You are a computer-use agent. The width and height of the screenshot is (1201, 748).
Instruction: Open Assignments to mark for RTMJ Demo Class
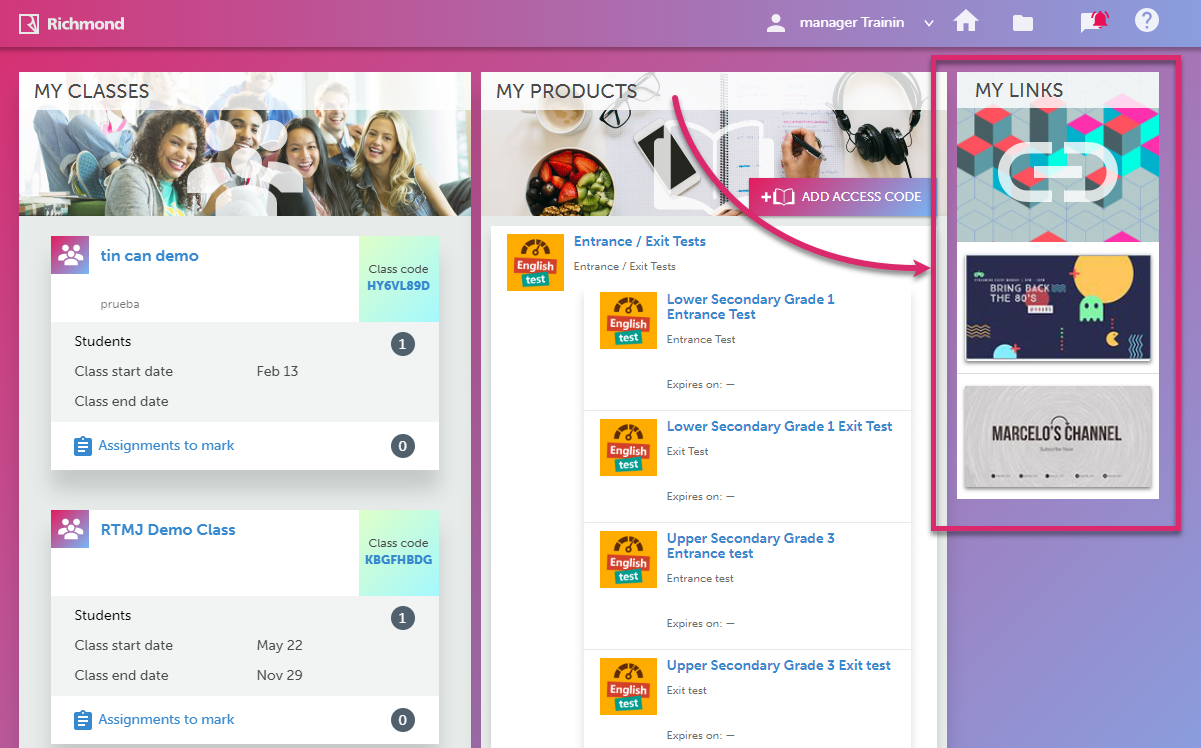tap(165, 720)
